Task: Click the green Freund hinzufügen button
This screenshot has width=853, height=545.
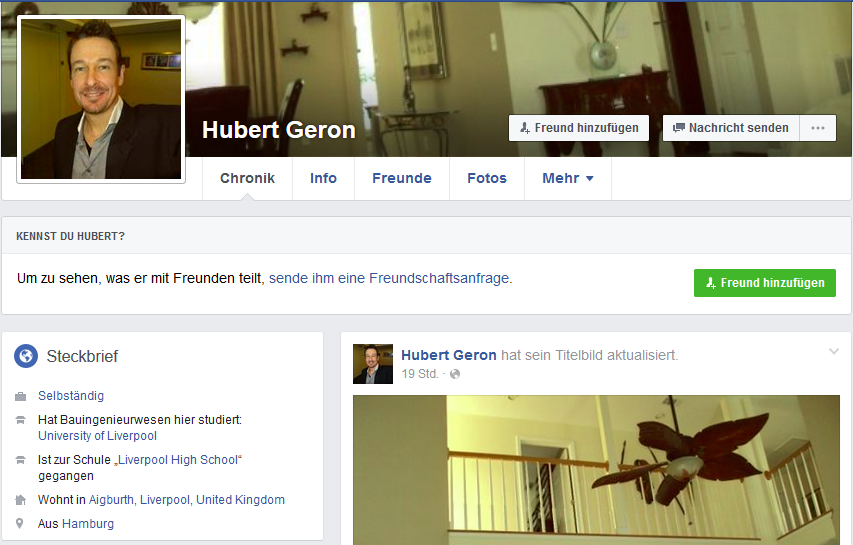Action: (765, 283)
